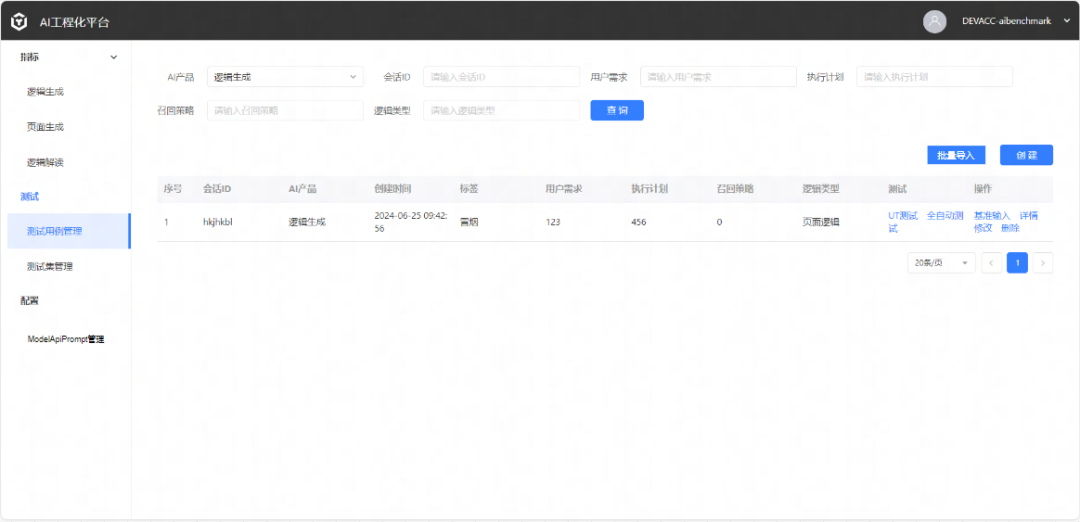Click 删除 in the 操作 column

click(1010, 228)
